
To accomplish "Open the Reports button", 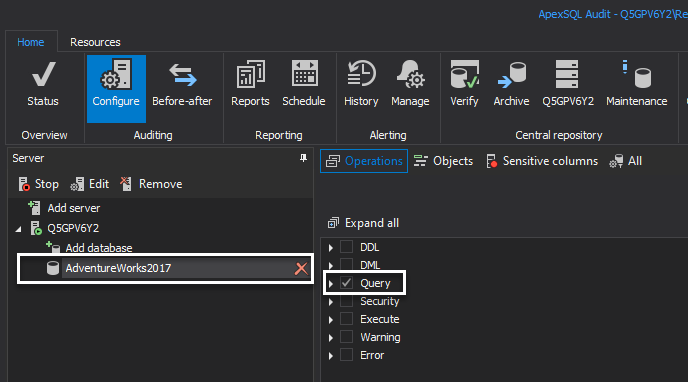I will point(250,84).
